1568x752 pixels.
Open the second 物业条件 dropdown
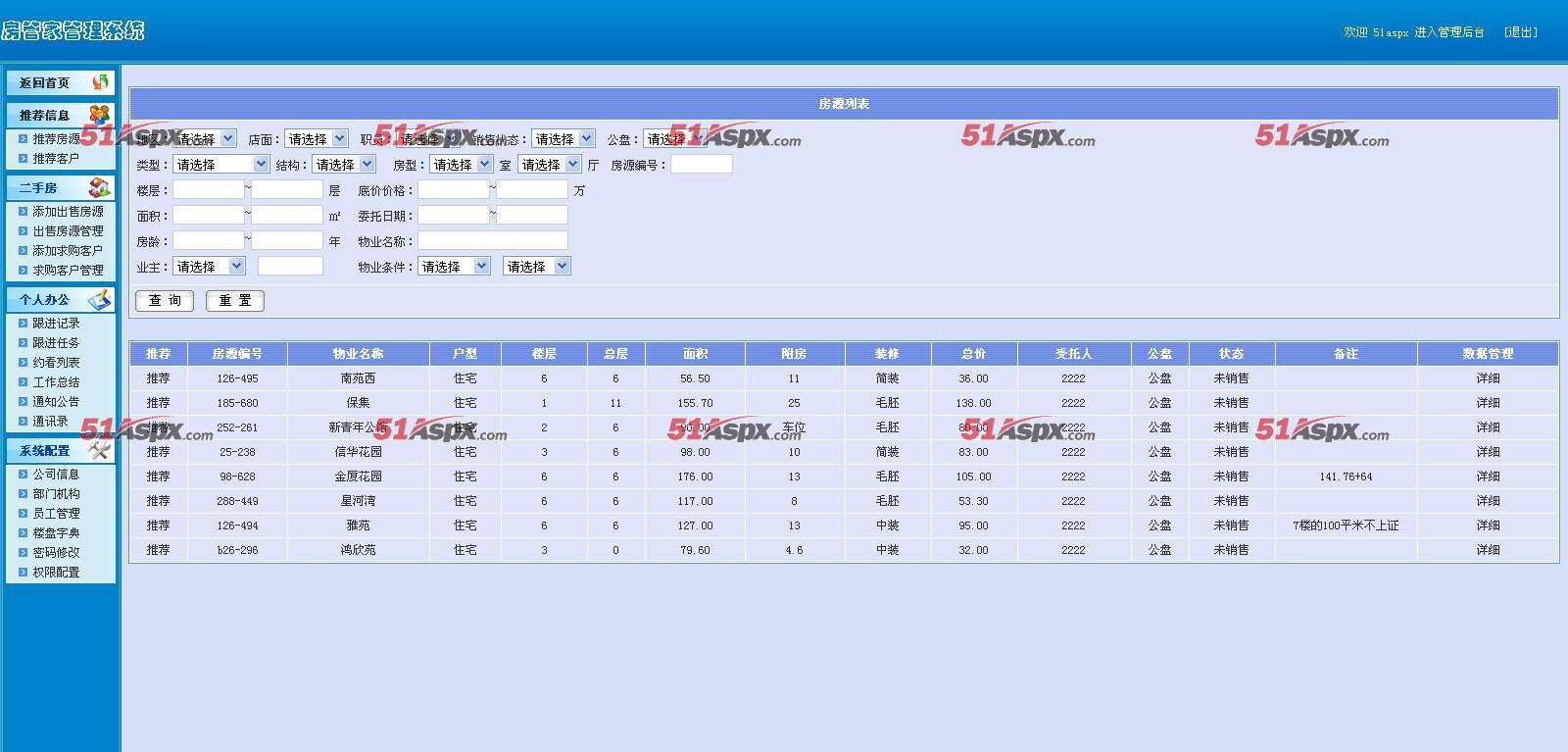point(536,267)
